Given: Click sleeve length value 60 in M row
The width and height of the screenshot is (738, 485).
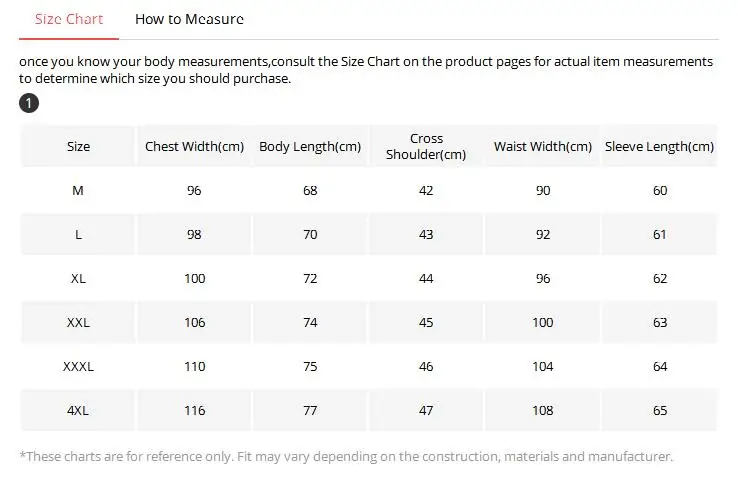Looking at the screenshot, I should pyautogui.click(x=659, y=190).
